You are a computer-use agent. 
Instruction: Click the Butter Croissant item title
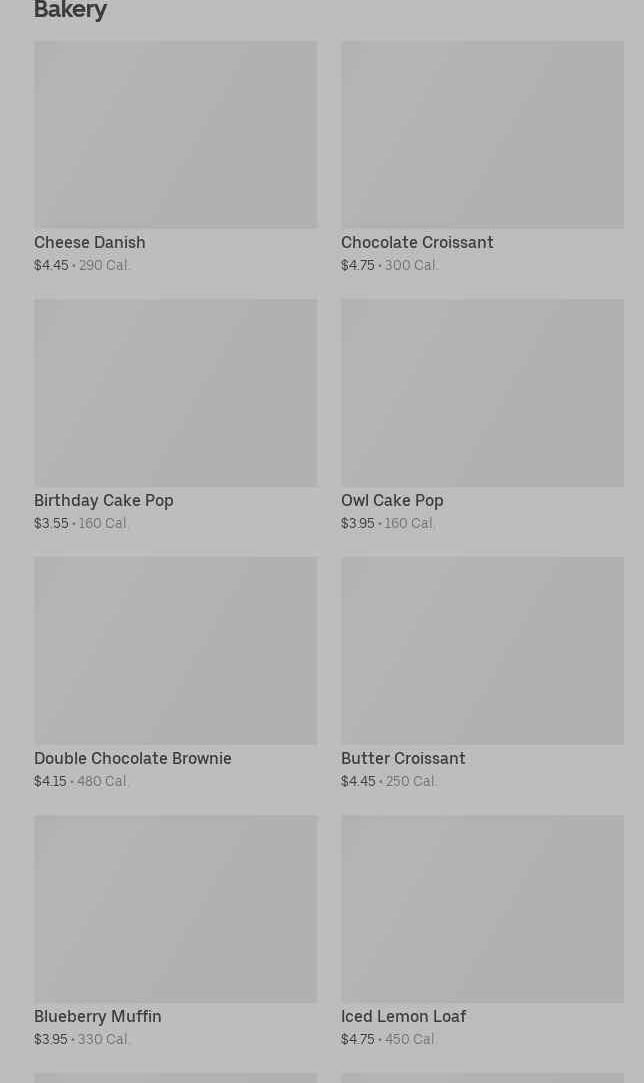click(x=403, y=759)
